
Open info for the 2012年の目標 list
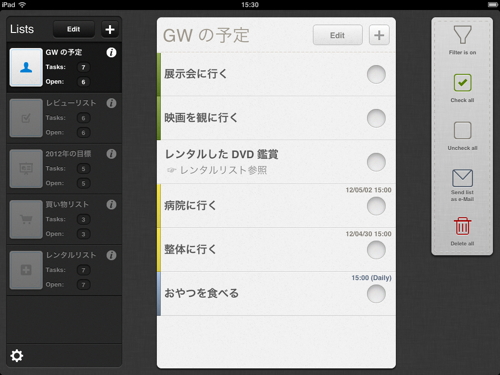point(111,154)
